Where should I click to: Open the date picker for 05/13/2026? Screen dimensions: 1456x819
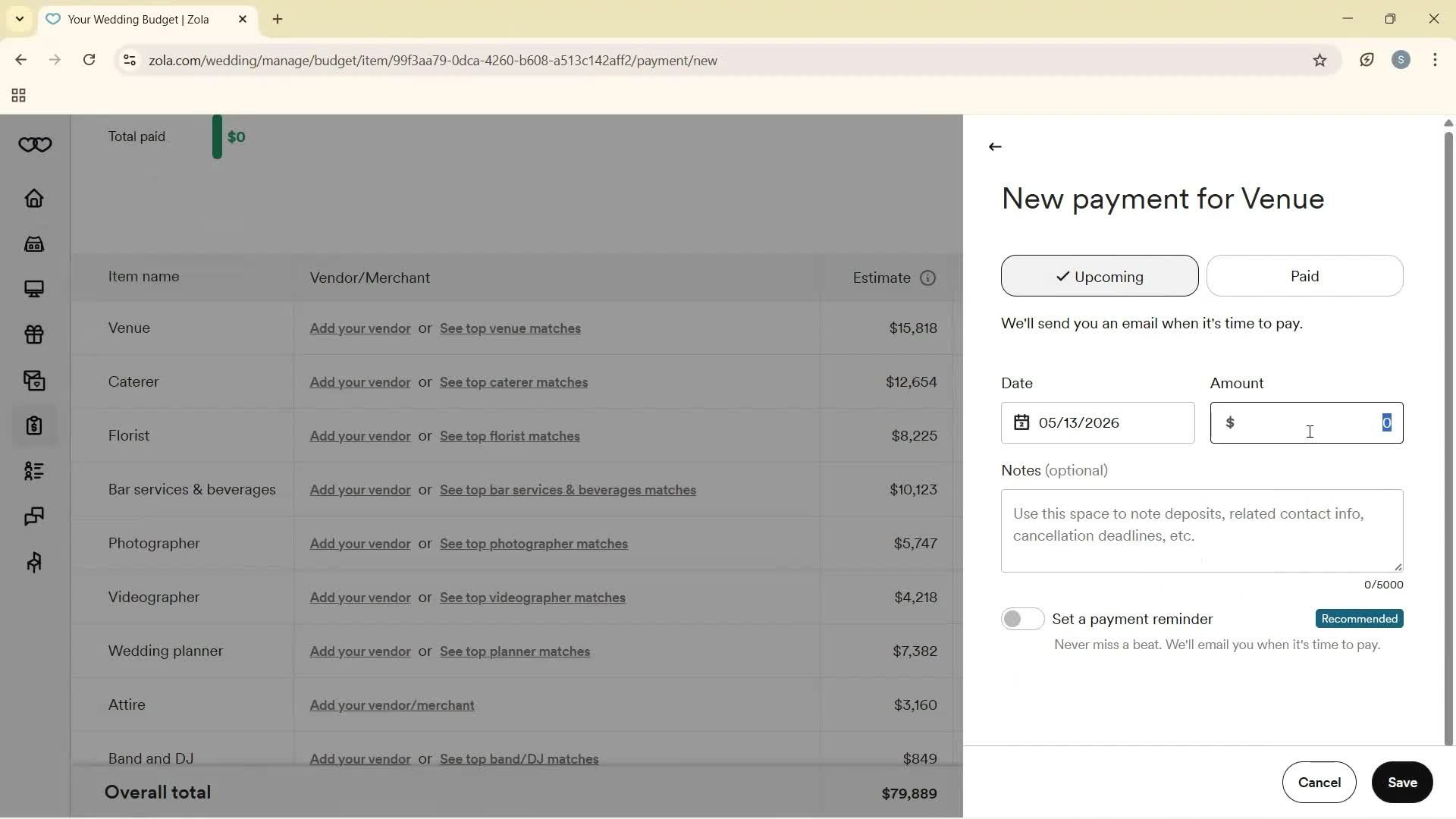(x=1021, y=422)
